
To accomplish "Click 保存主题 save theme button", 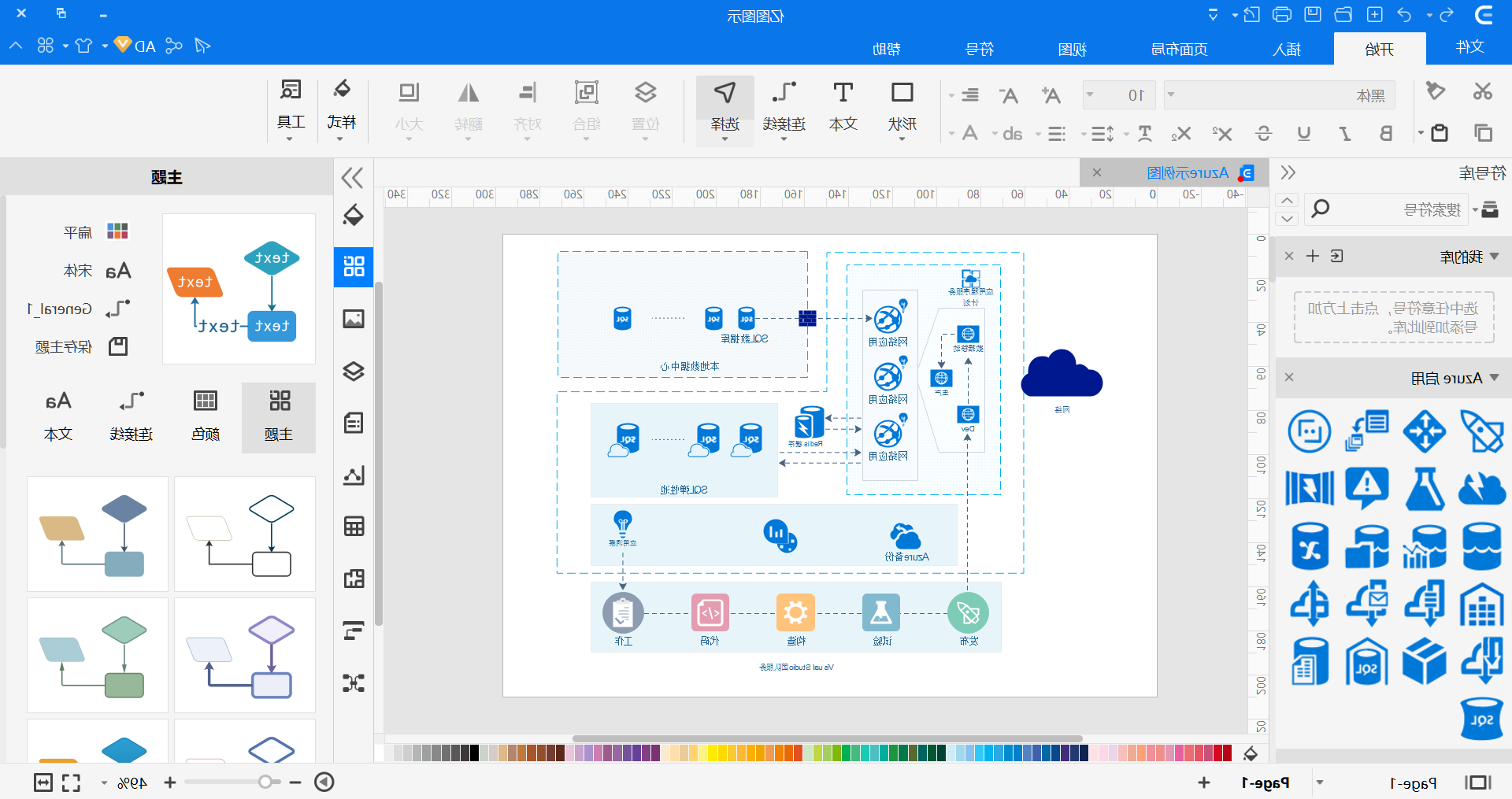I will (82, 346).
